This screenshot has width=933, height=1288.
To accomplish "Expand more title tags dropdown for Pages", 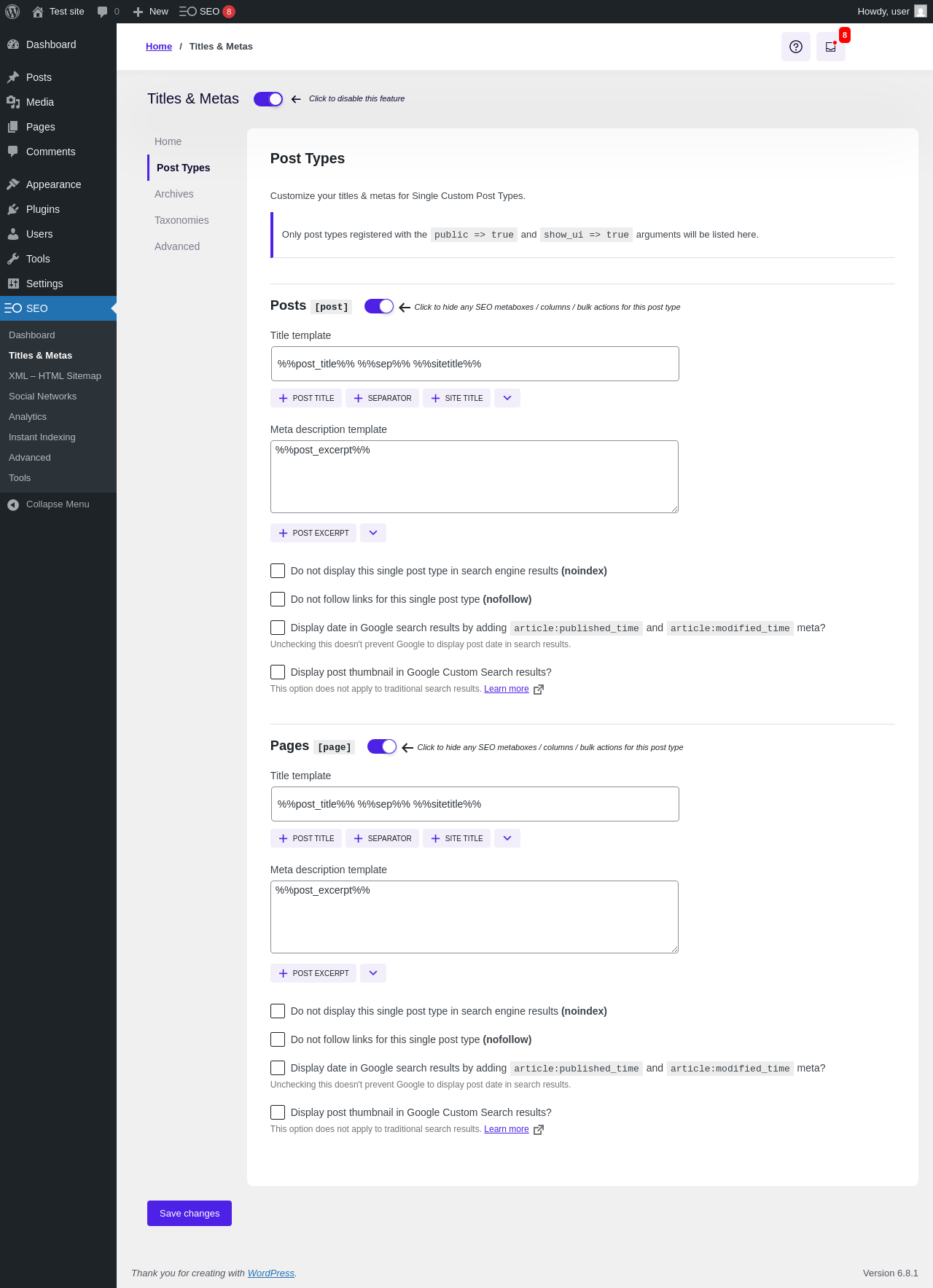I will click(x=507, y=838).
